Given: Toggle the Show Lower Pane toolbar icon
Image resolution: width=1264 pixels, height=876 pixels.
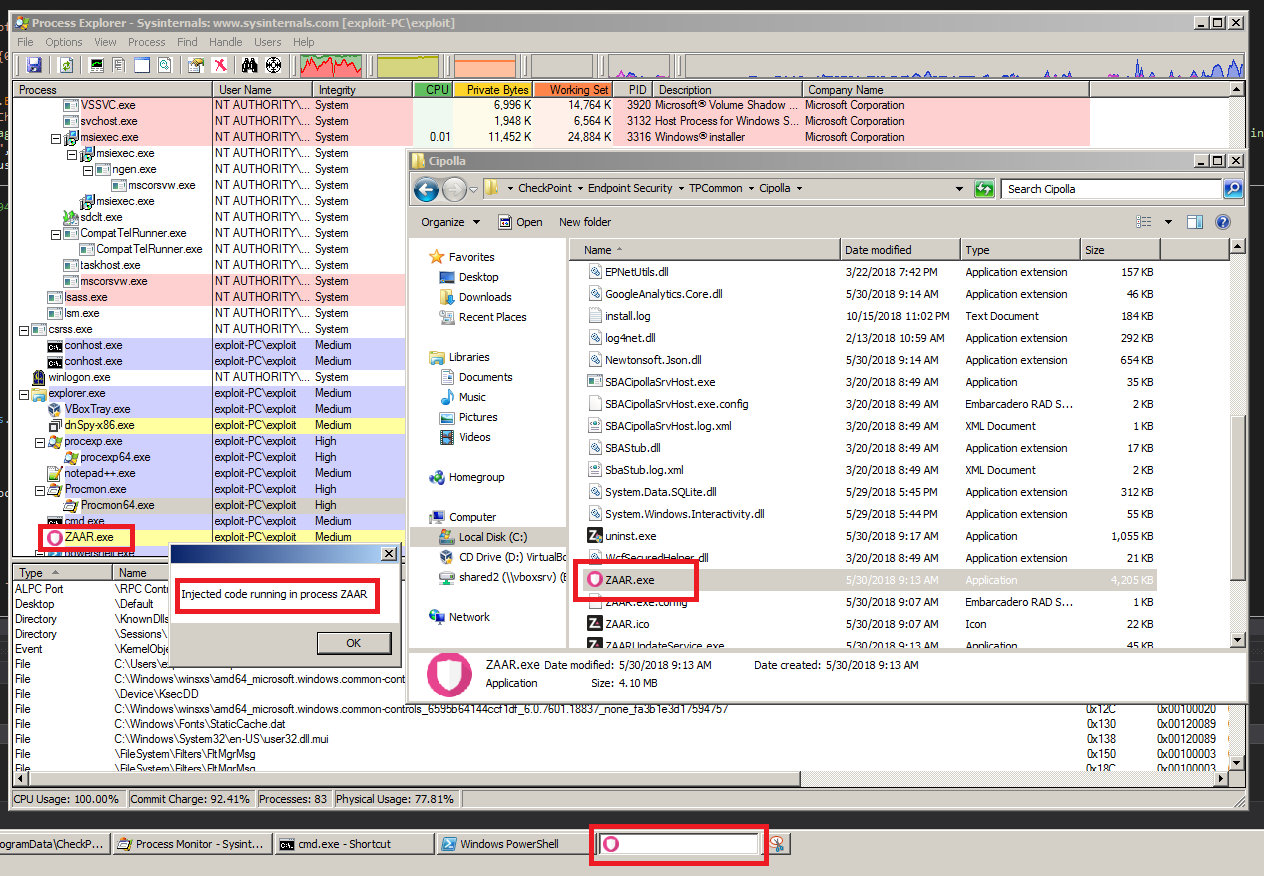Looking at the screenshot, I should click(142, 65).
